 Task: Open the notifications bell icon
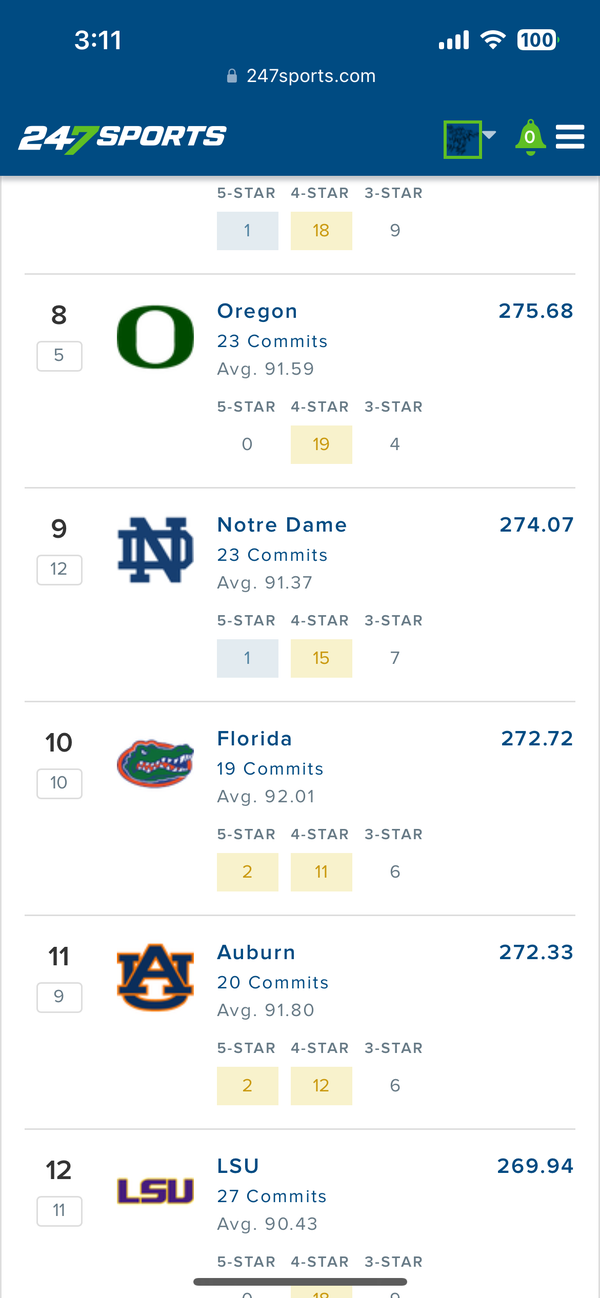530,138
